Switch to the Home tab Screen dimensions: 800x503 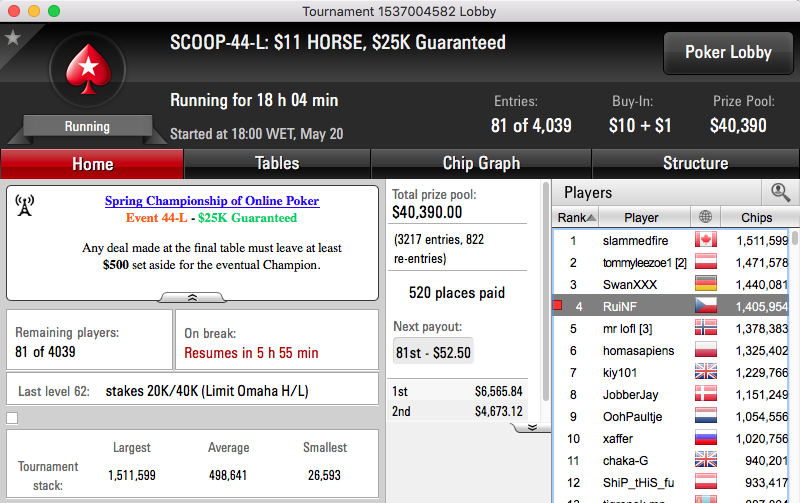click(x=92, y=164)
